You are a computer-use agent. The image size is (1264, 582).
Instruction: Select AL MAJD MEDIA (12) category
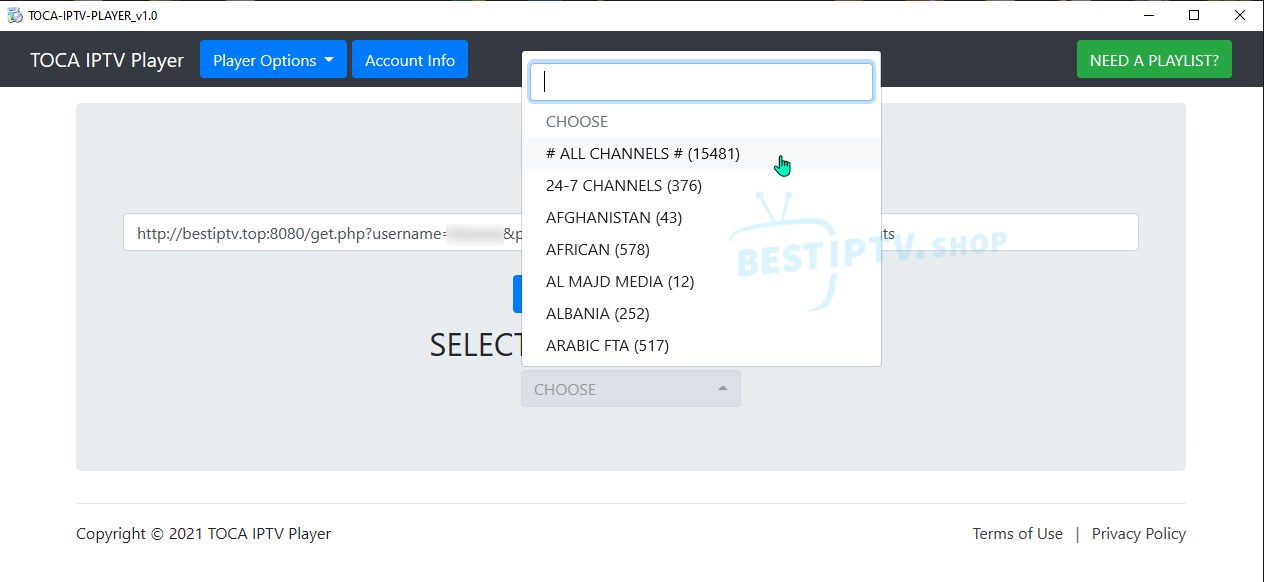[x=701, y=281]
